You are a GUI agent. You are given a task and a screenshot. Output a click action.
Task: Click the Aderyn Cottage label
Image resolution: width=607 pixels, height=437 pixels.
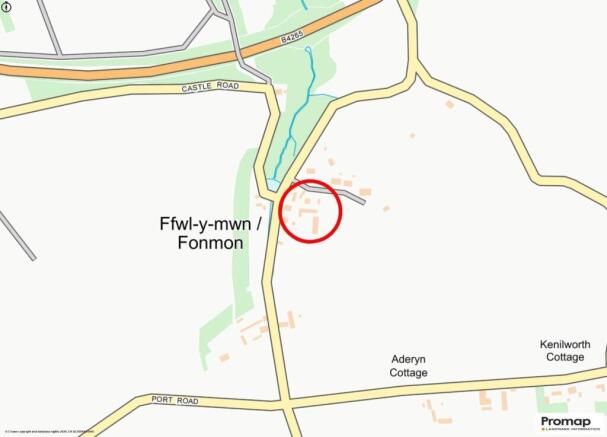408,366
